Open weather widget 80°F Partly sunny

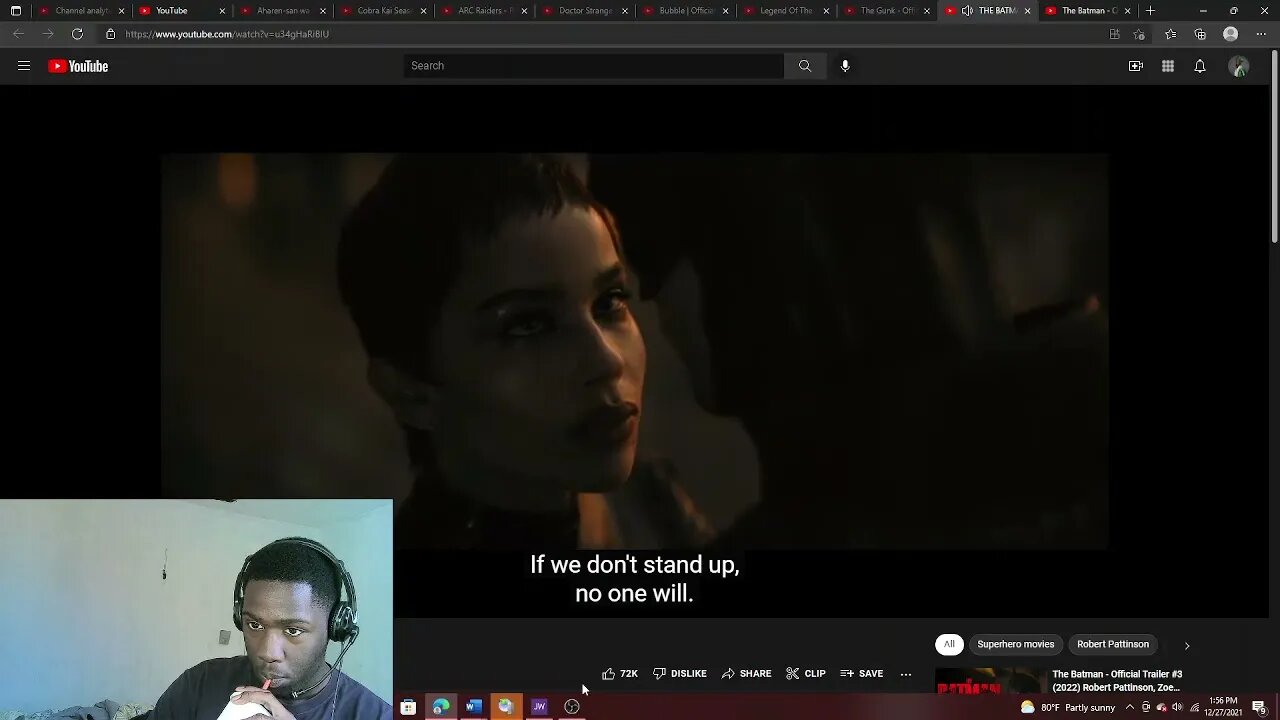click(1067, 707)
